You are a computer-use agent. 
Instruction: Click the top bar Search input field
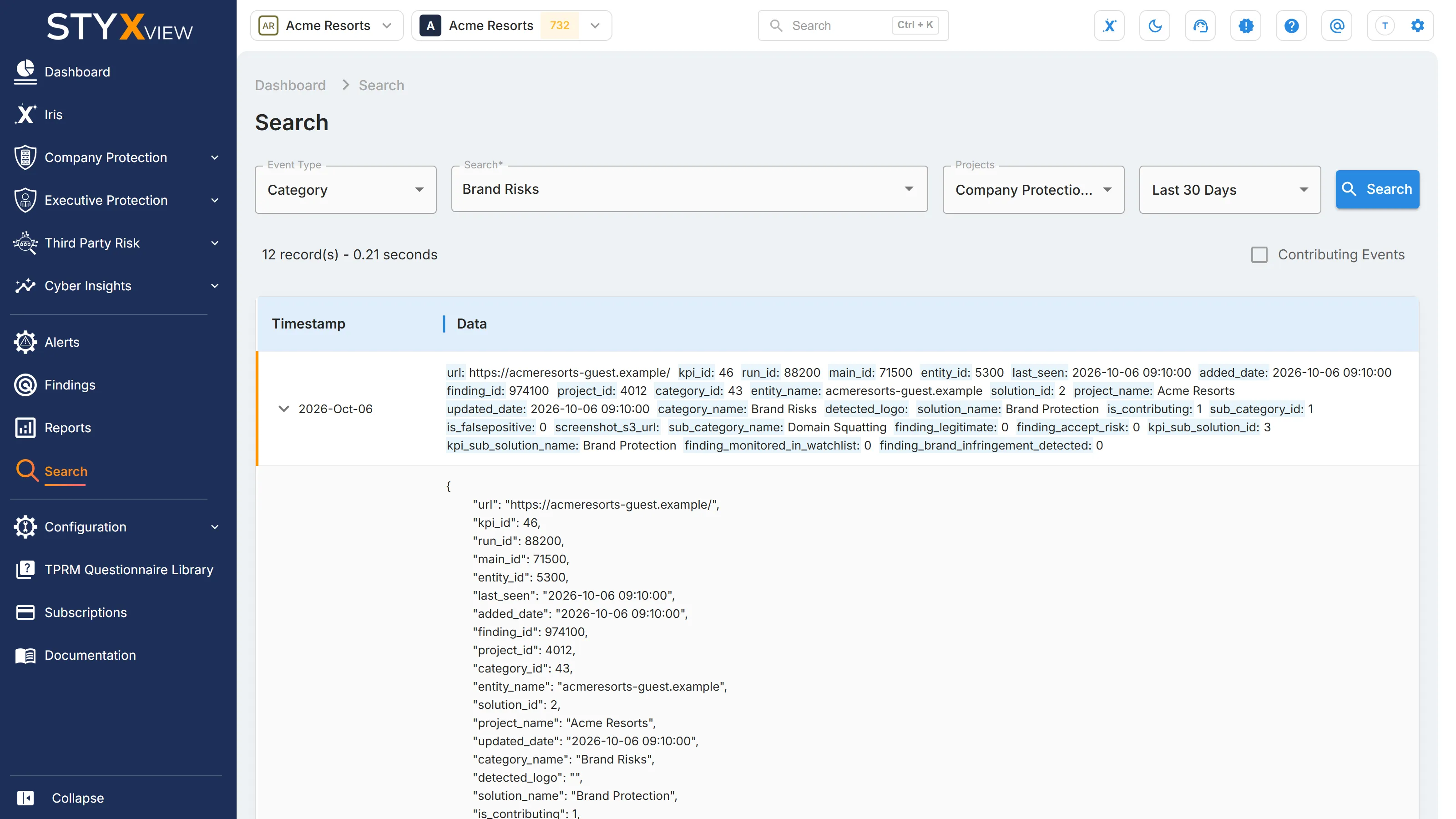[853, 25]
